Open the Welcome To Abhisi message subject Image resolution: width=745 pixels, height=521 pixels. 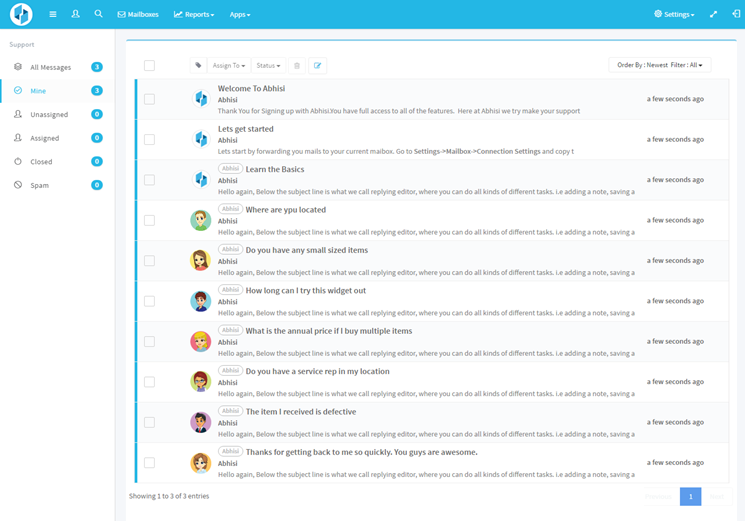(x=251, y=88)
